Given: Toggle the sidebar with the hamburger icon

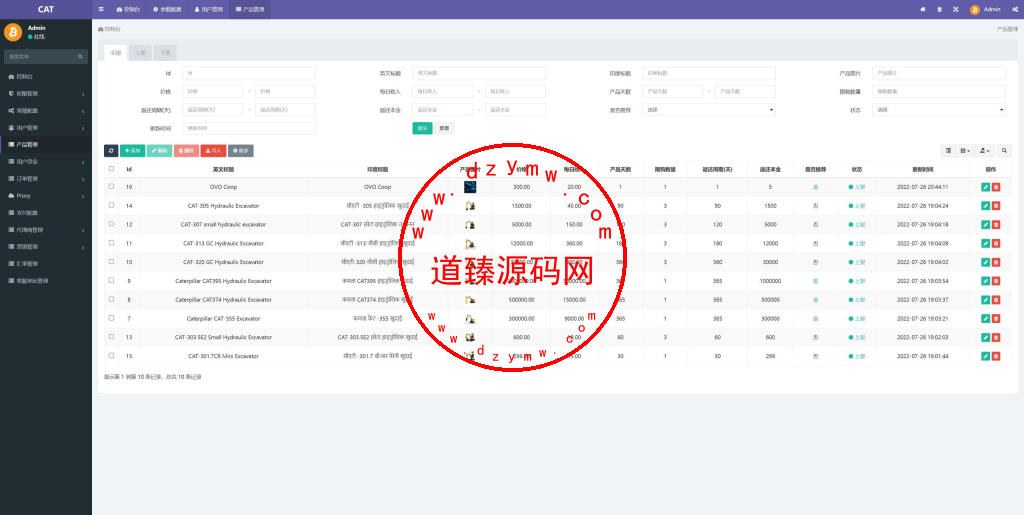Looking at the screenshot, I should 101,9.
